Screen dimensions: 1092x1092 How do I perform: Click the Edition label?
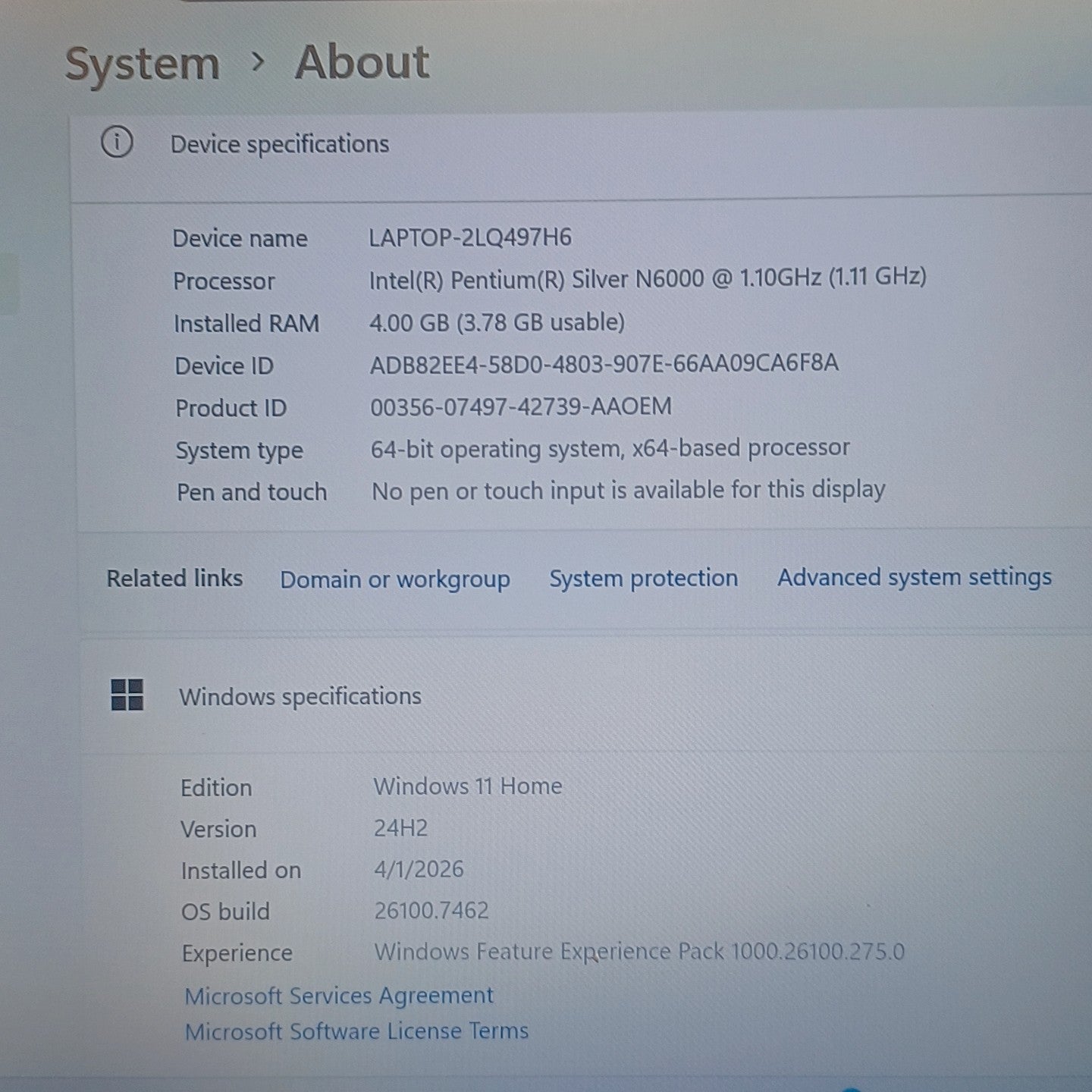[x=216, y=788]
